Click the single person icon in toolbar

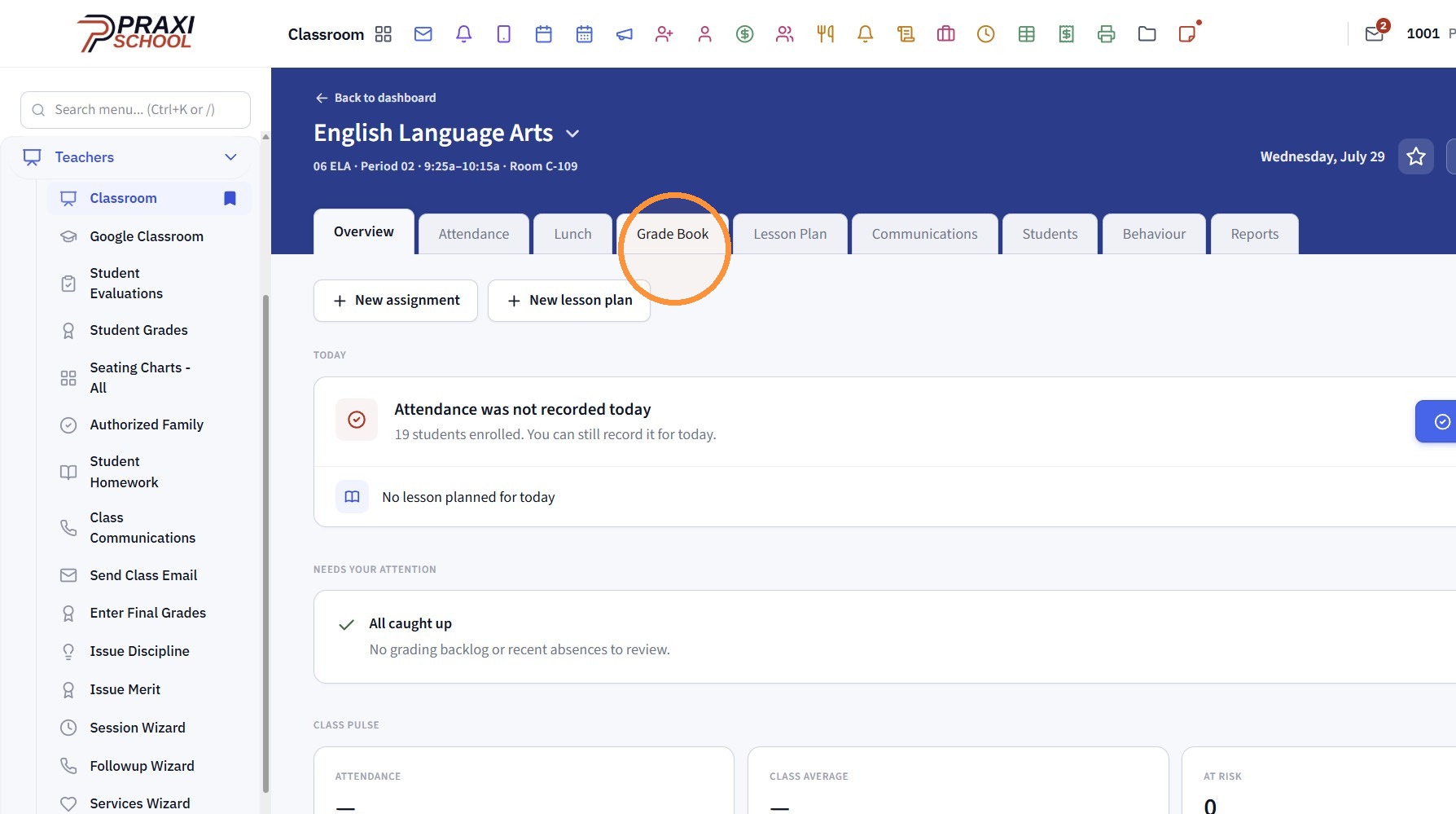[705, 34]
